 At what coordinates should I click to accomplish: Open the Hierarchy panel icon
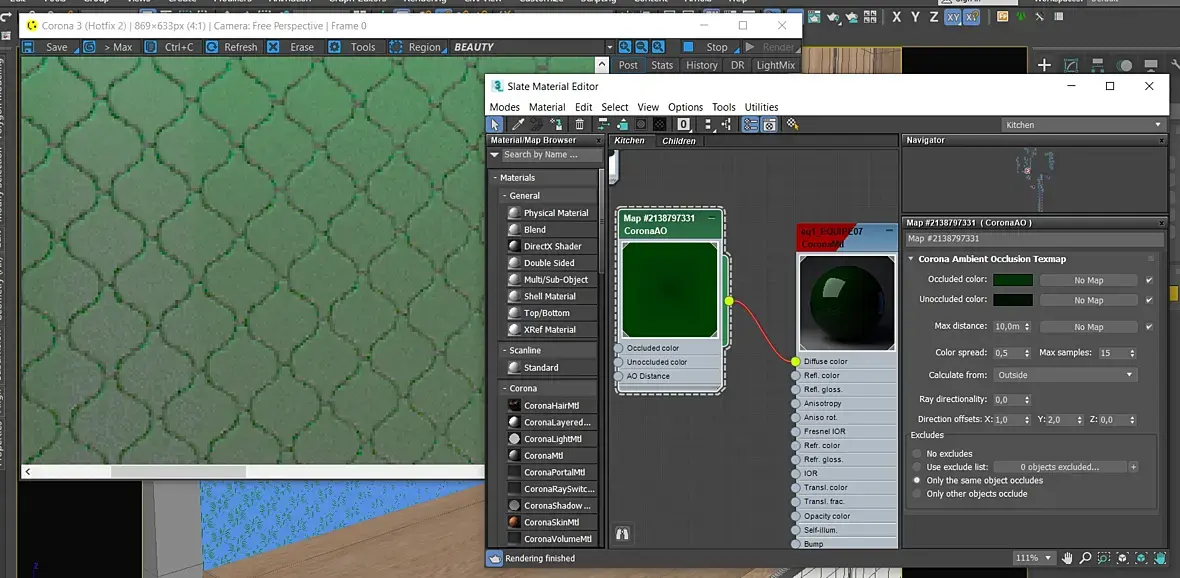click(1097, 65)
